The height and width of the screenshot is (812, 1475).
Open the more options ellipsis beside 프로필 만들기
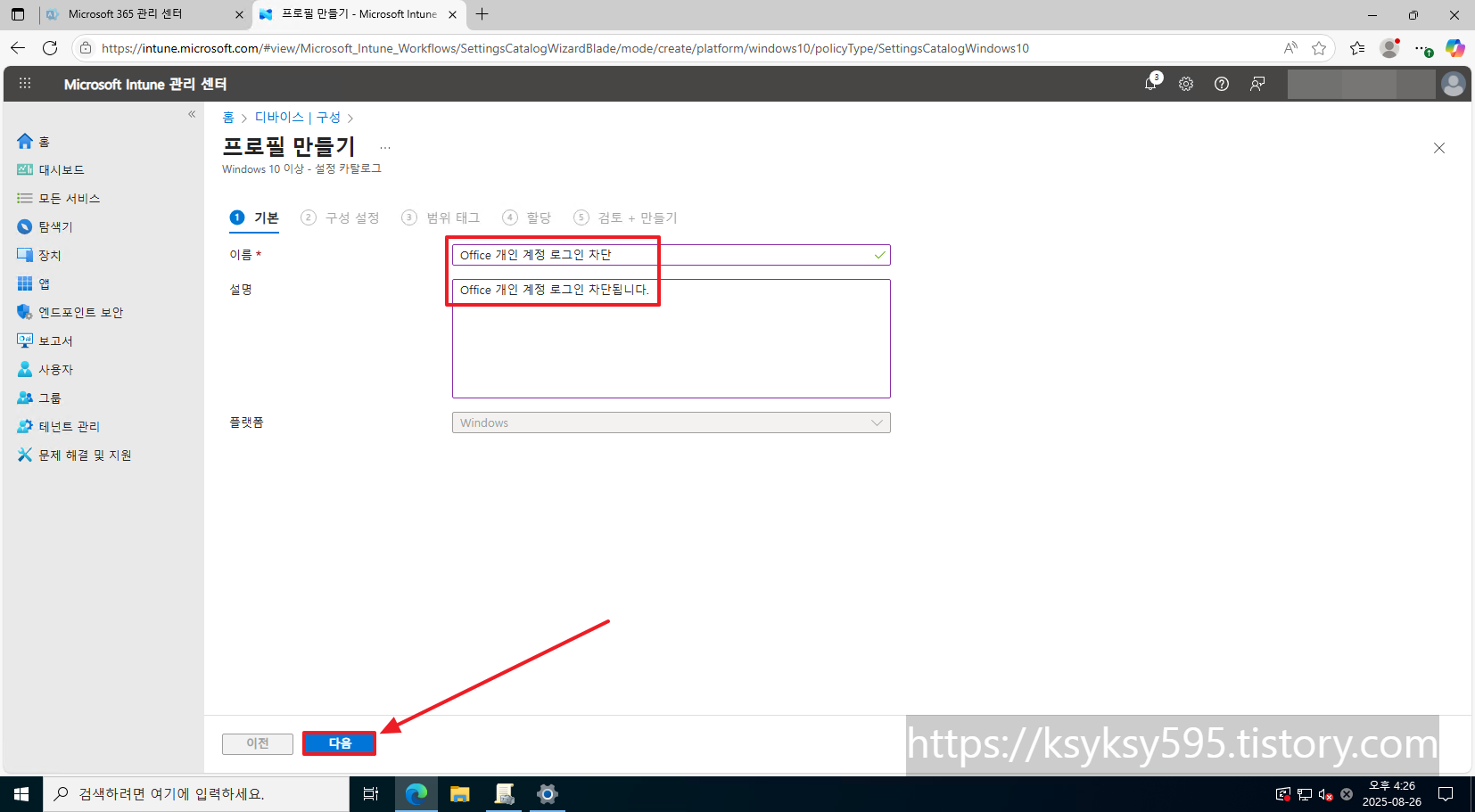point(385,148)
